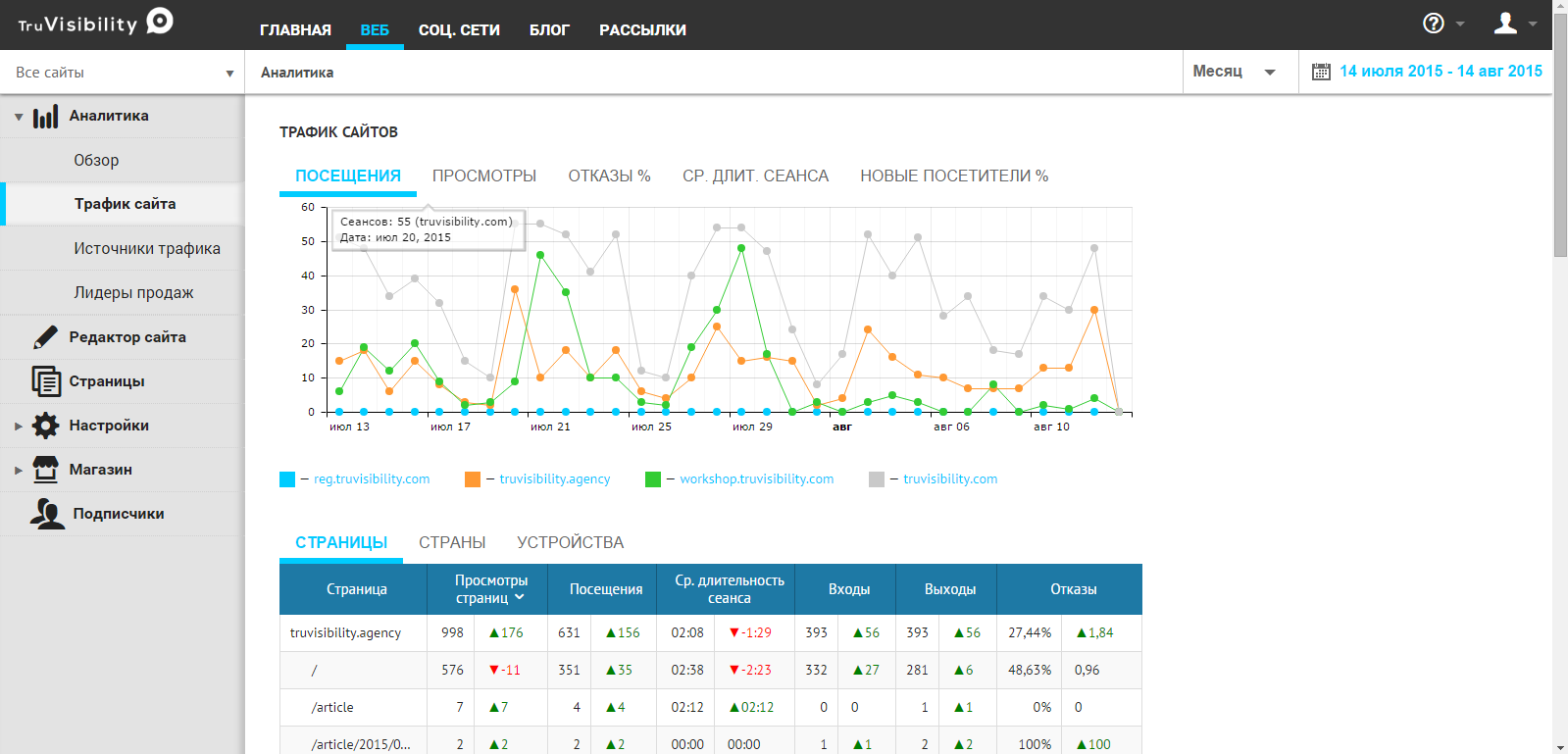
Task: Click the TruVisibility logo
Action: point(95,23)
